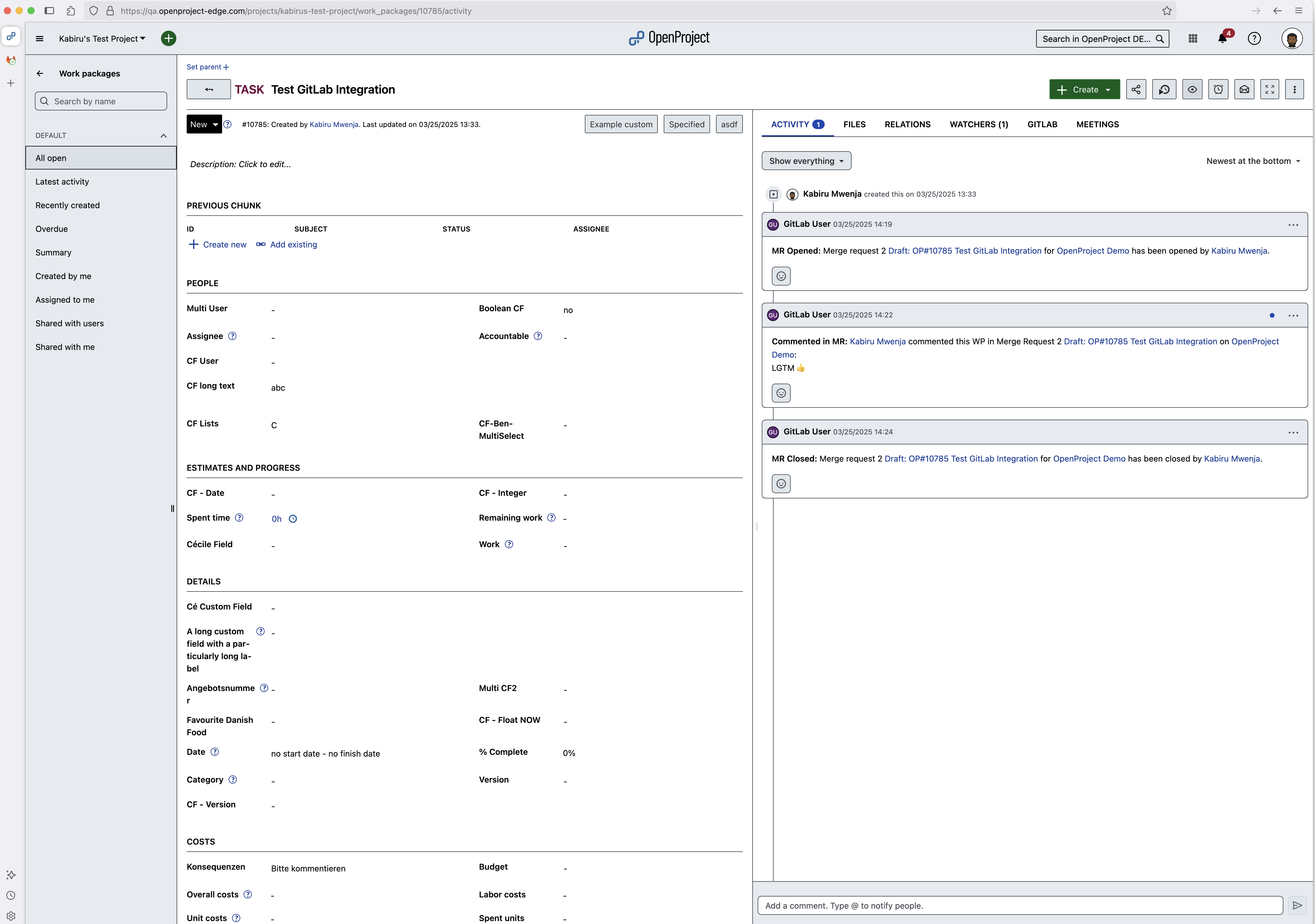This screenshot has width=1315, height=924.
Task: Open the Show everything filter dropdown
Action: coord(806,161)
